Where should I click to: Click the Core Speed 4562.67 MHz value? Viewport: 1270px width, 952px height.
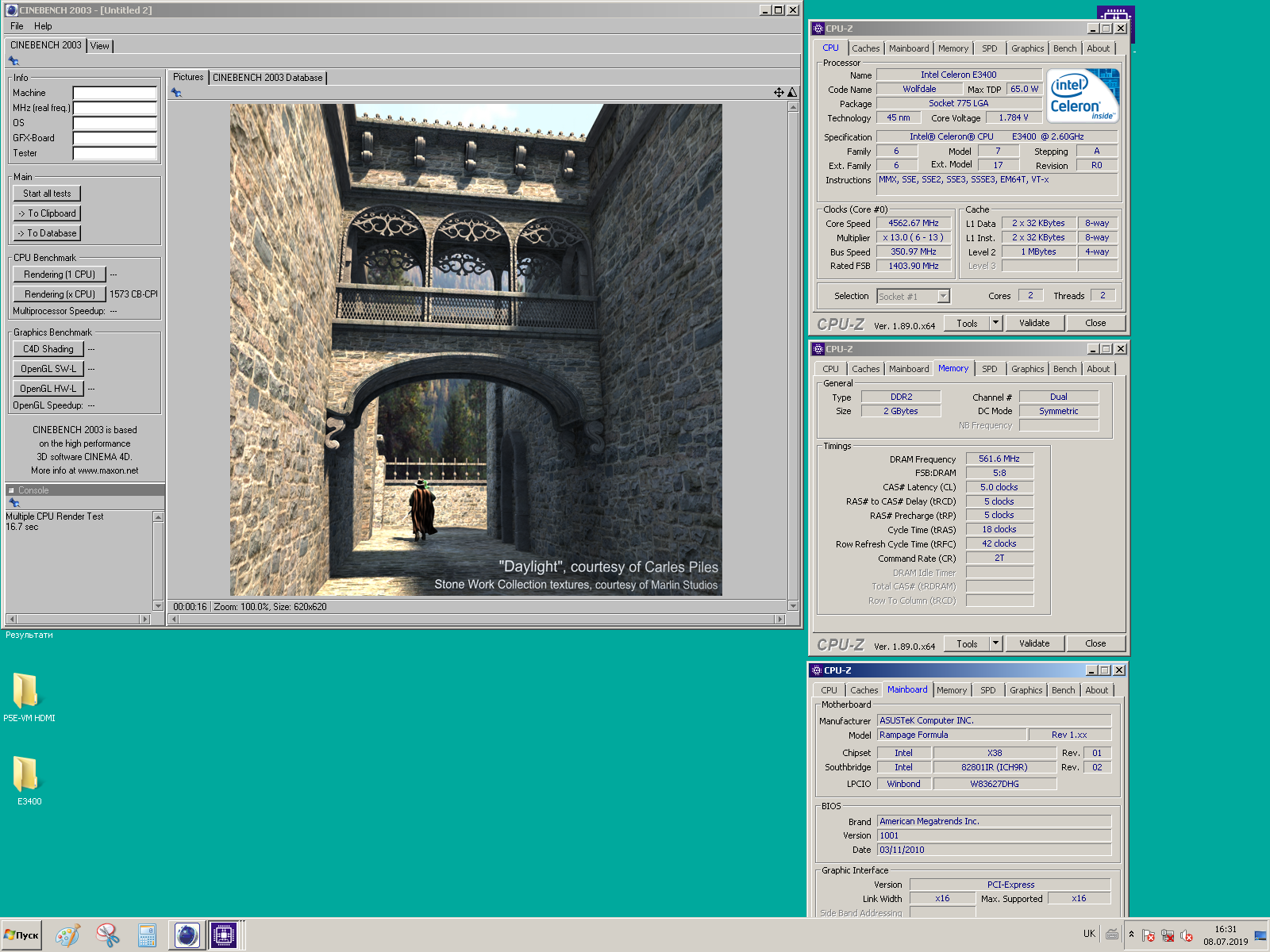914,224
